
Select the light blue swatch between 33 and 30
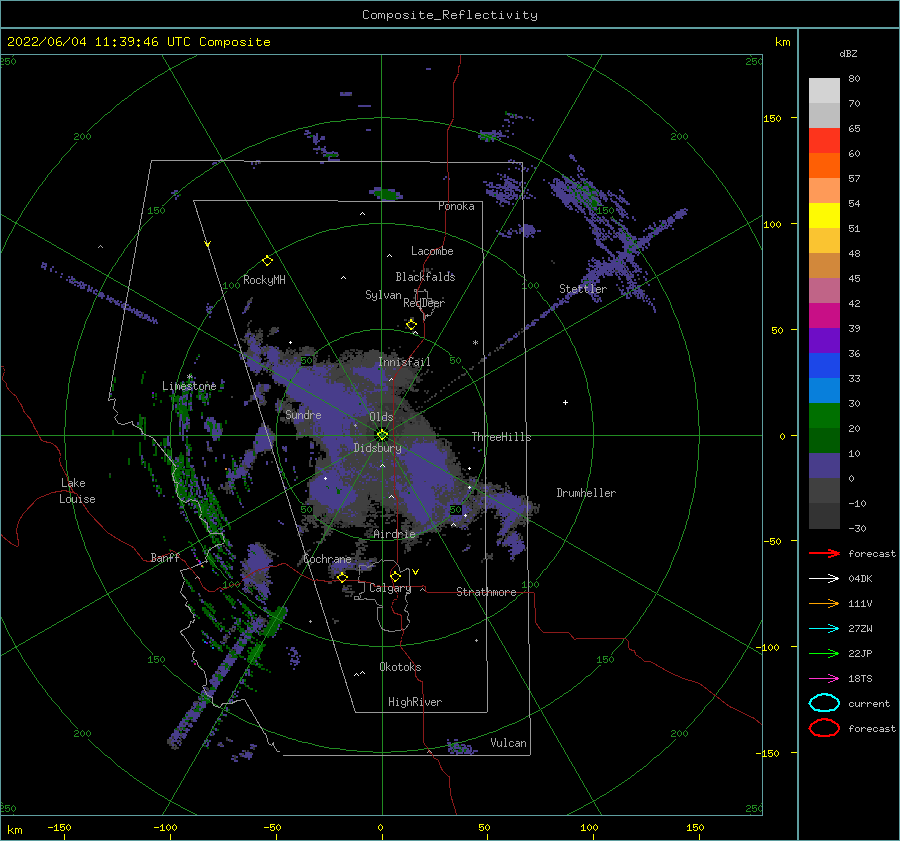pyautogui.click(x=824, y=390)
